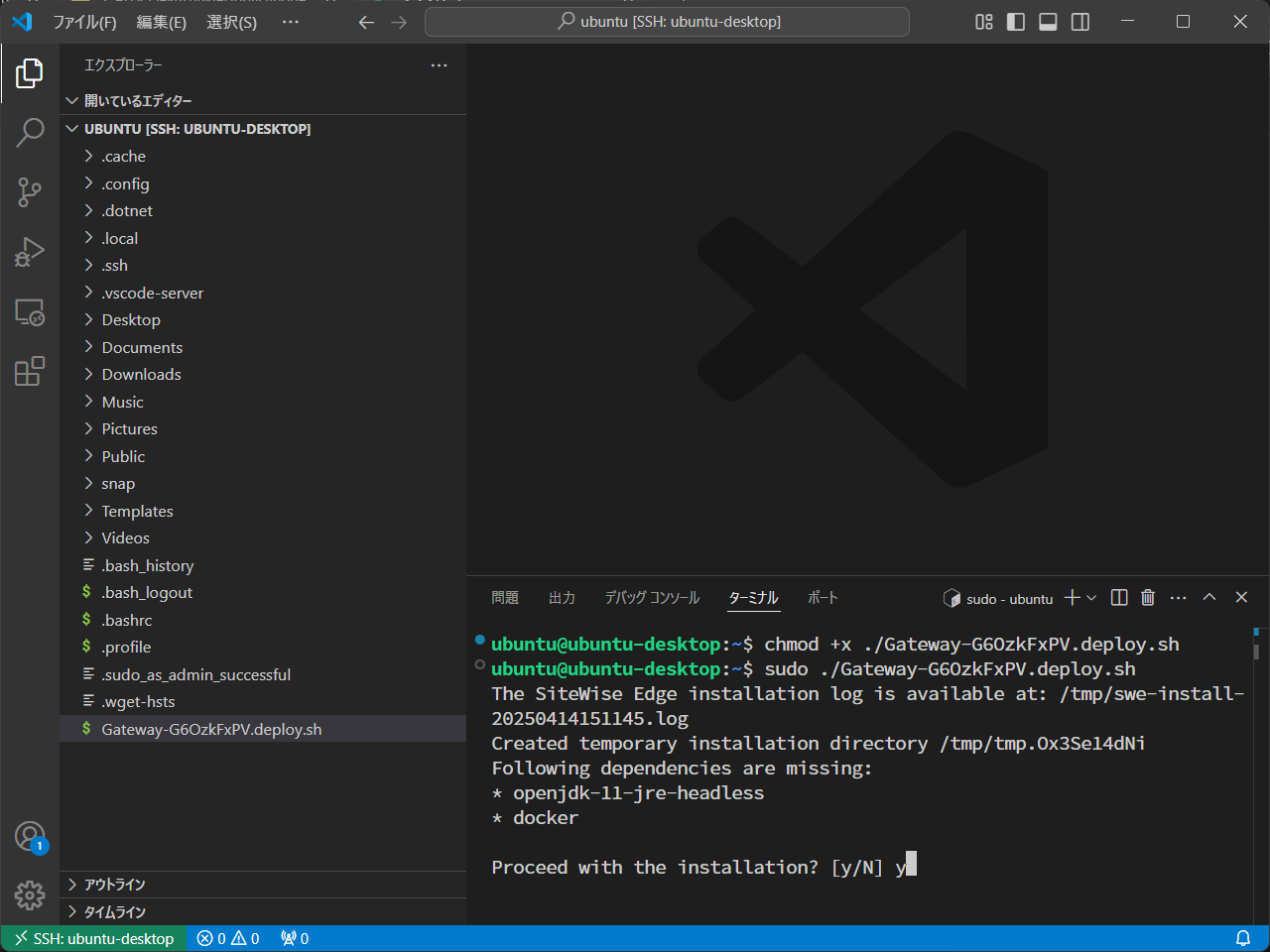Screen dimensions: 1270x952
Task: Open the .sudo_as_admin_successful file
Action: [263, 674]
